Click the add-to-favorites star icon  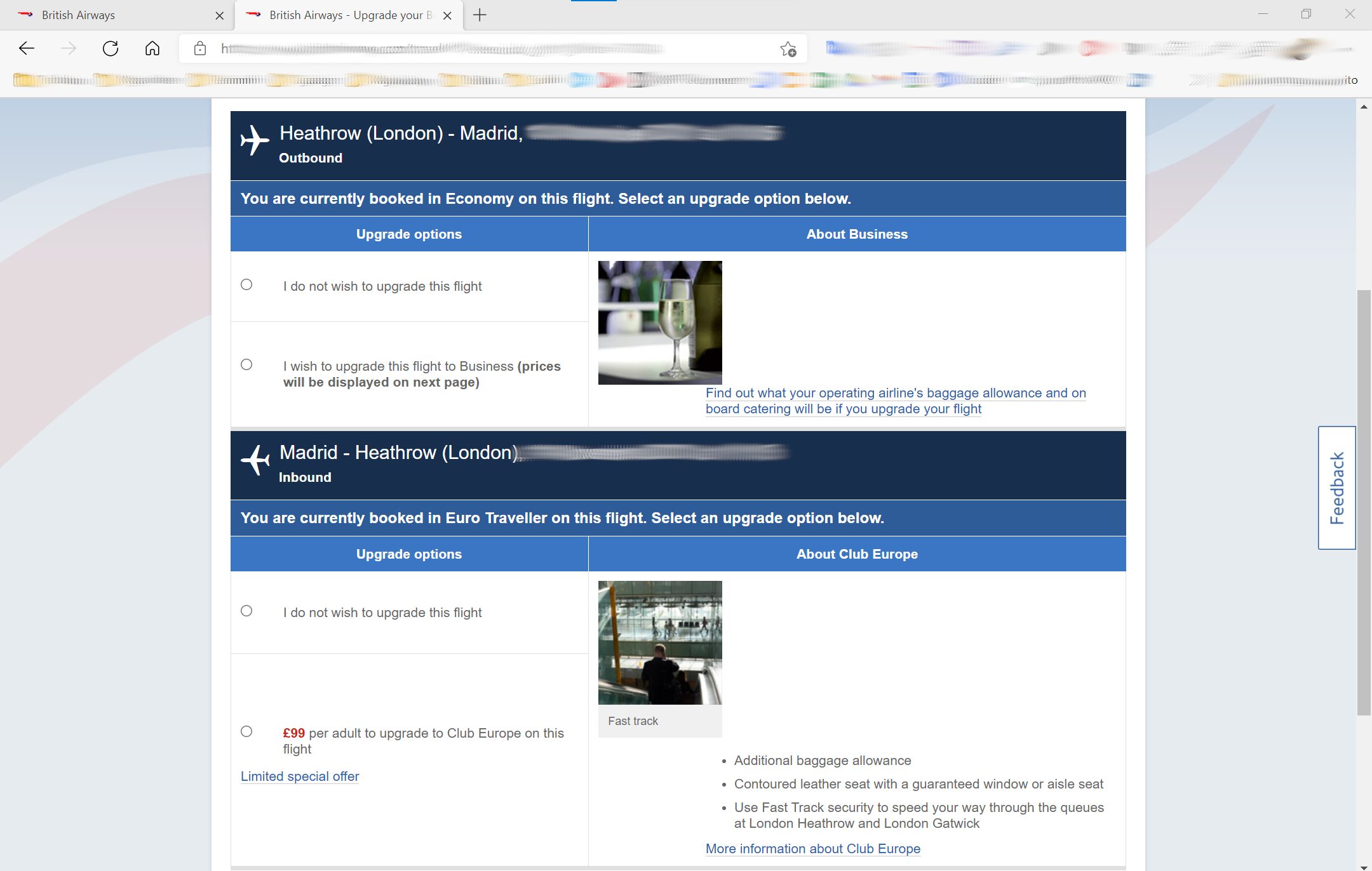pyautogui.click(x=788, y=49)
